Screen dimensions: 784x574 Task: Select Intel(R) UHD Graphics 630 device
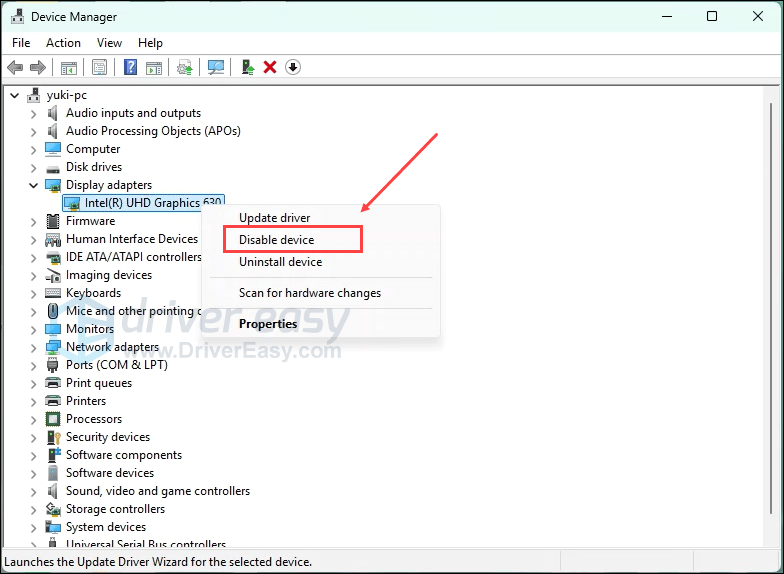[153, 203]
